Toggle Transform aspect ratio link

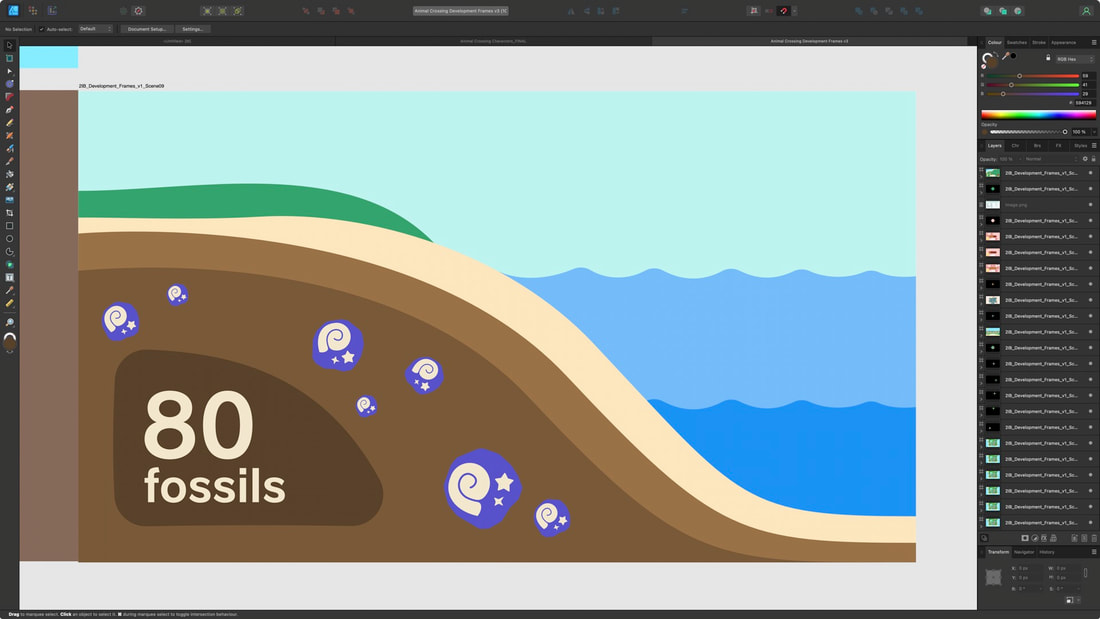(x=1085, y=573)
